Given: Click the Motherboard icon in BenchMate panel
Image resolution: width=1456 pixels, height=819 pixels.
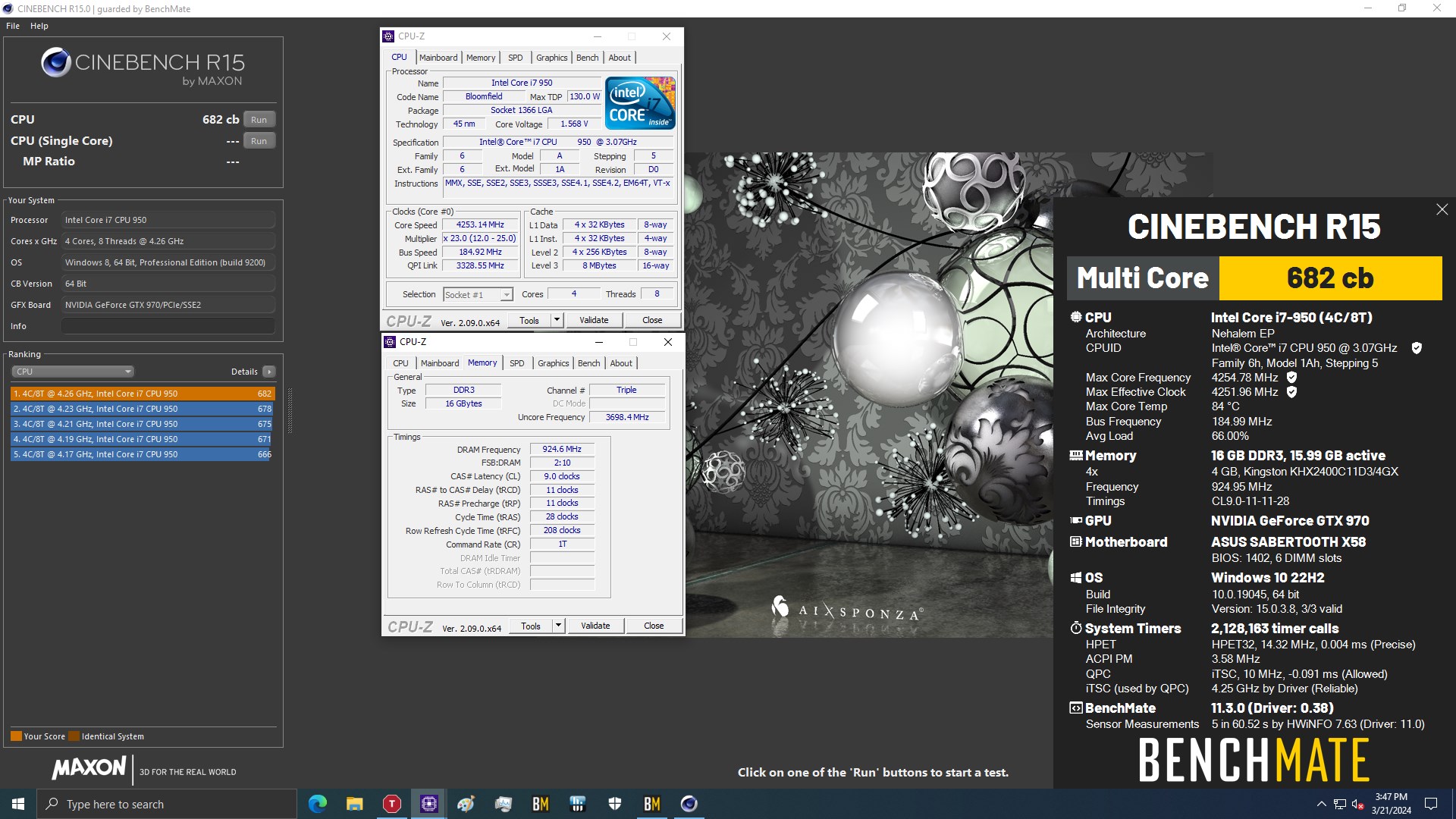Looking at the screenshot, I should (1075, 541).
